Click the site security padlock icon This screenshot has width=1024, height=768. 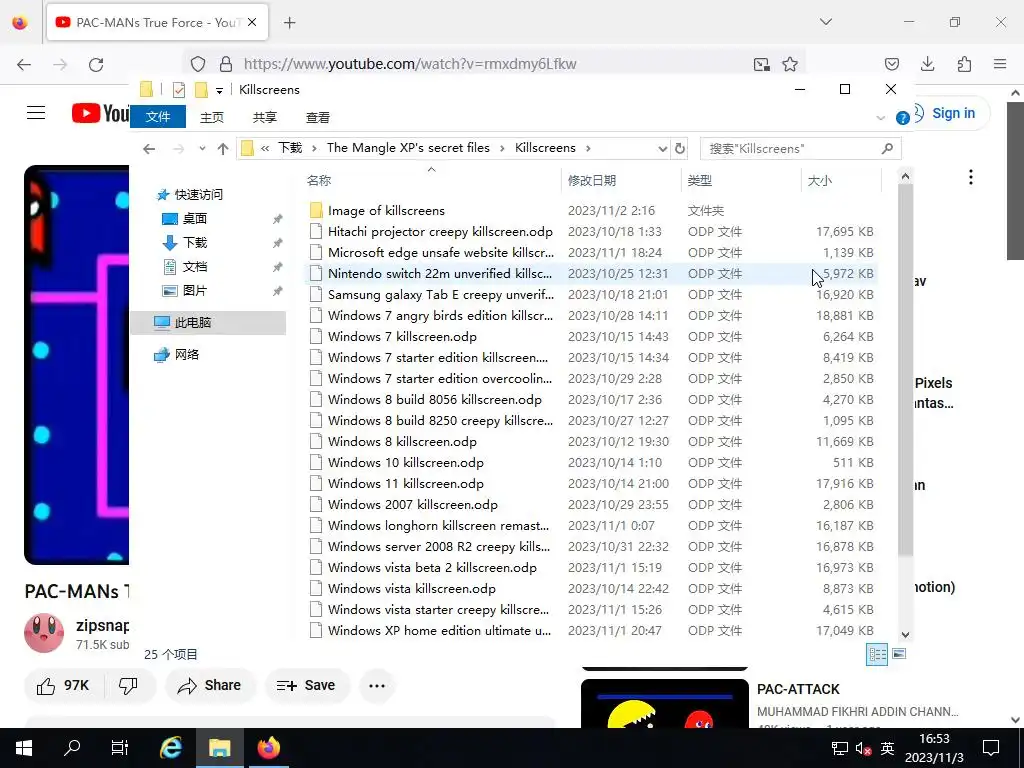pyautogui.click(x=226, y=64)
